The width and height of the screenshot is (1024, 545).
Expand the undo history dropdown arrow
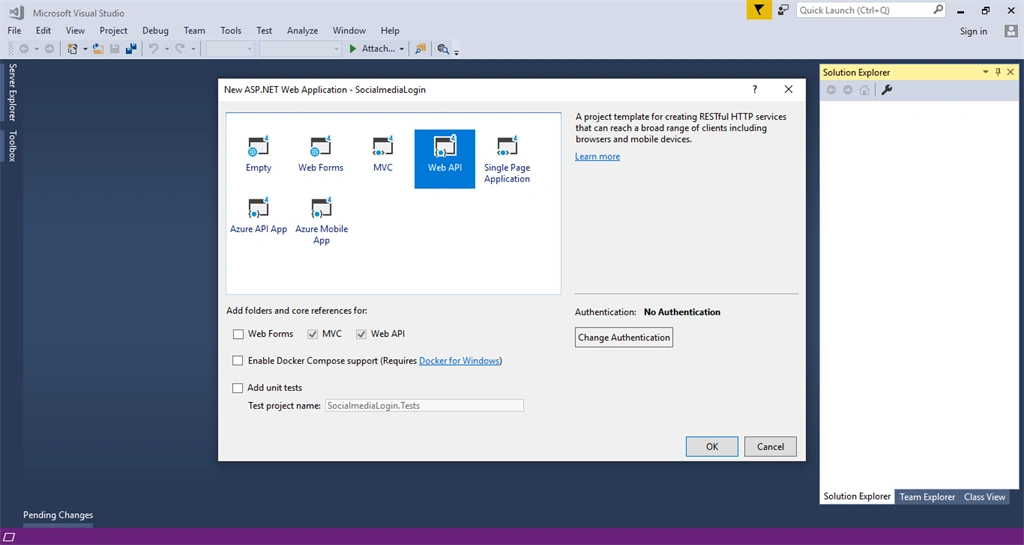[167, 49]
